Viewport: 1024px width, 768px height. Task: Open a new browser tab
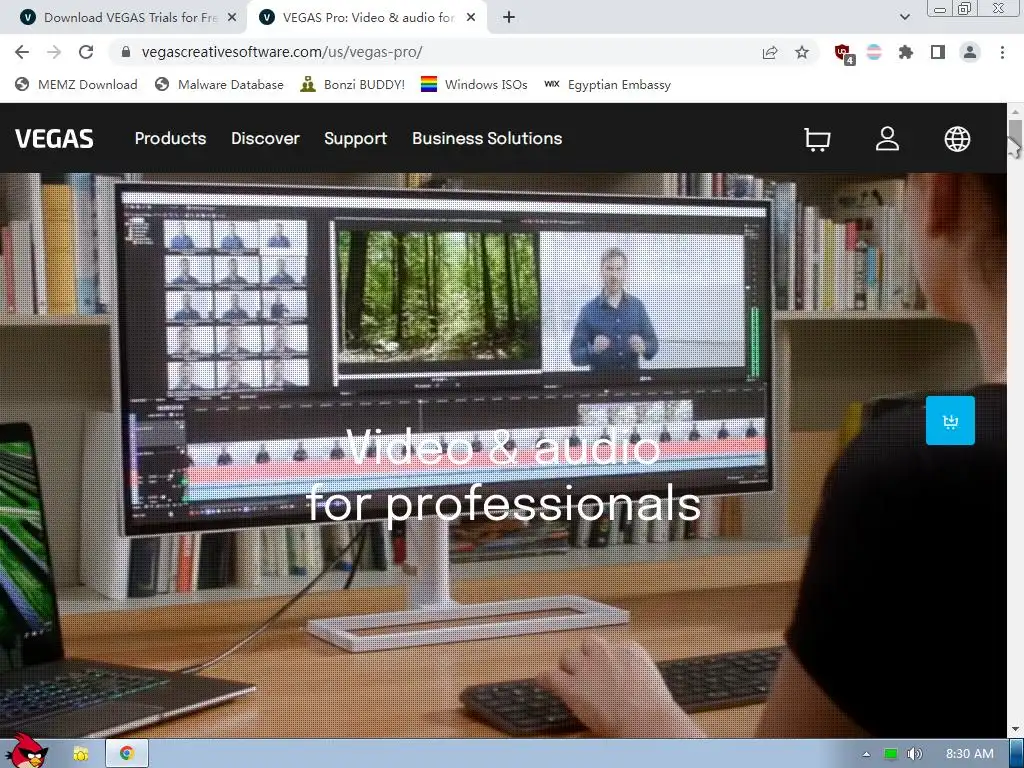tap(509, 18)
